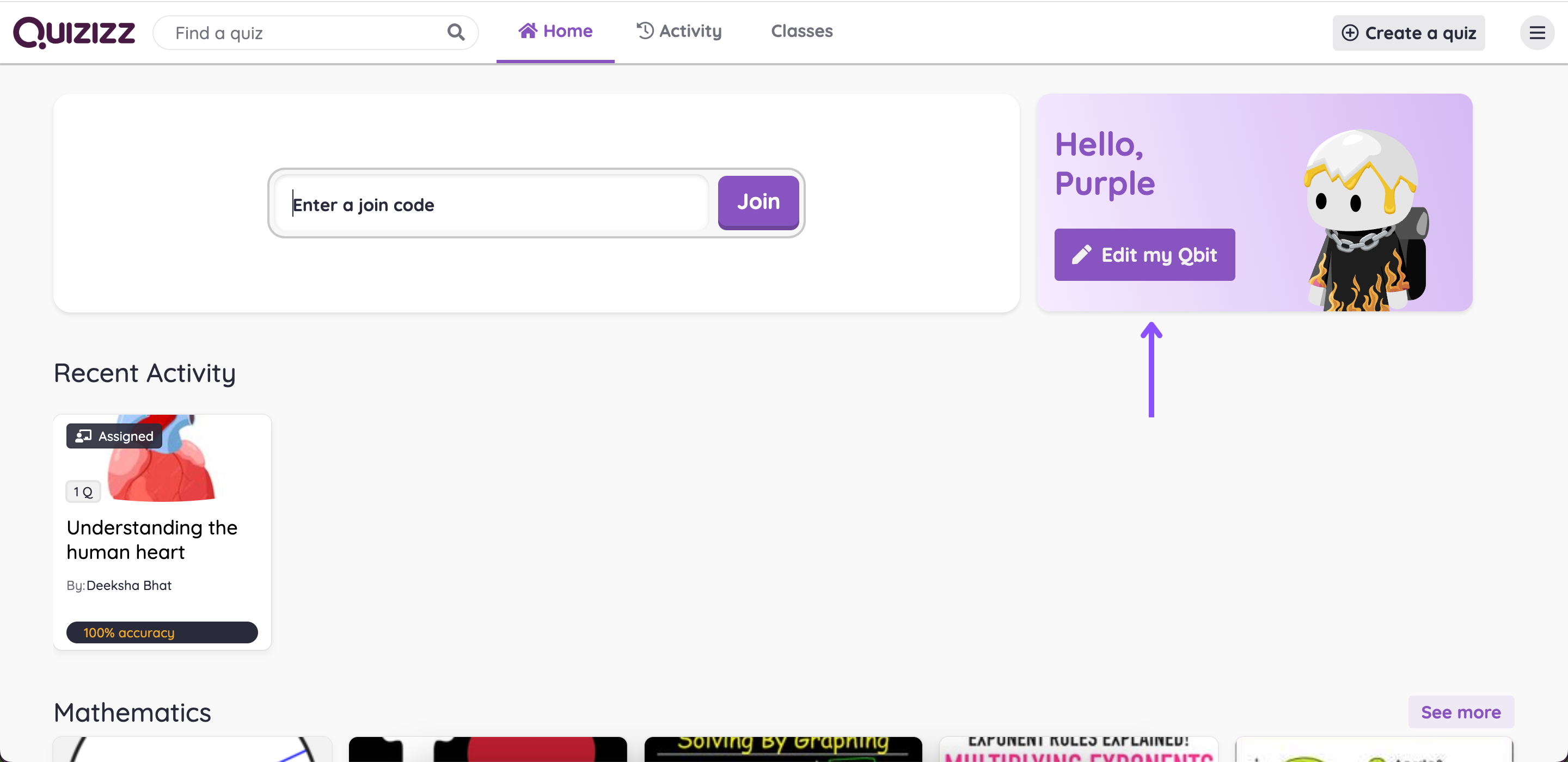Click the 100% accuracy bar
Screen dimensions: 1568x762
pyautogui.click(x=162, y=632)
